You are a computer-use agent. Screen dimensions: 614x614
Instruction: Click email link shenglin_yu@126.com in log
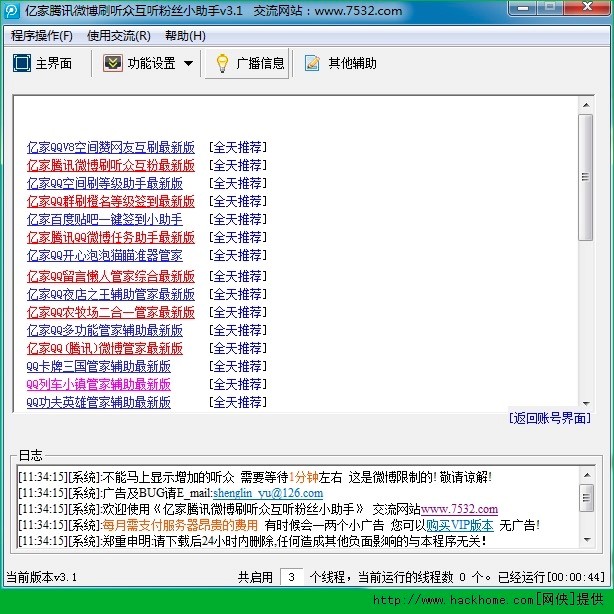(x=268, y=493)
